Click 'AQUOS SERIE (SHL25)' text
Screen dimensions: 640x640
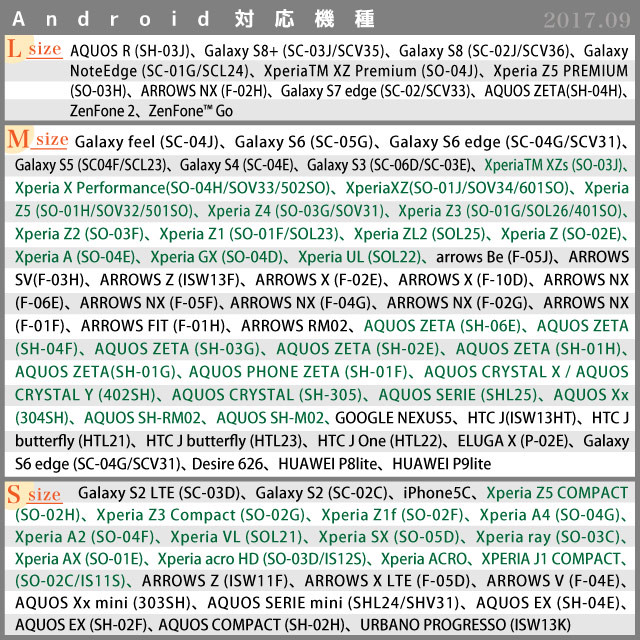458,395
